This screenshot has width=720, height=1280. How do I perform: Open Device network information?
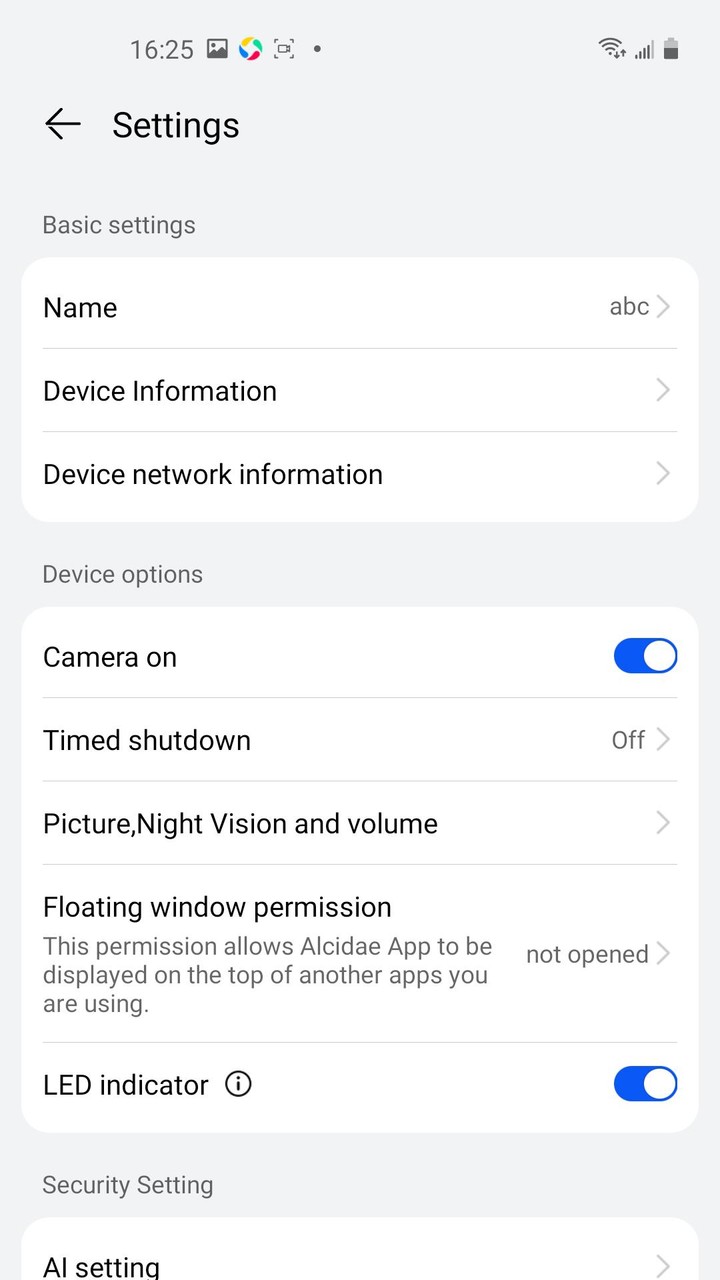pyautogui.click(x=360, y=474)
